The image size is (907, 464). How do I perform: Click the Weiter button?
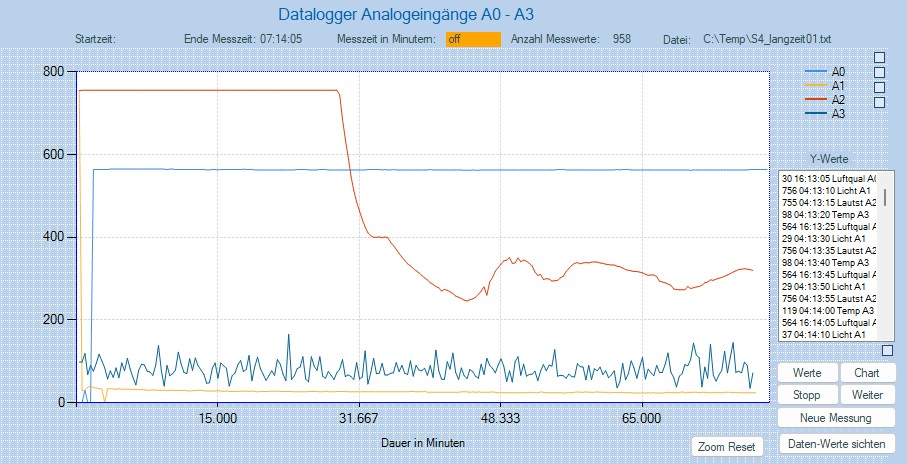coord(867,394)
